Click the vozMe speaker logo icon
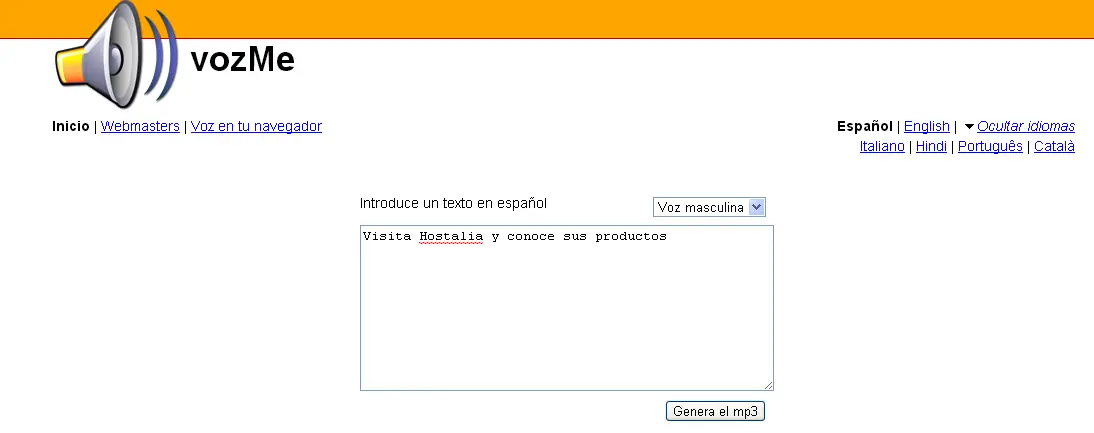The image size is (1094, 433). pos(116,54)
